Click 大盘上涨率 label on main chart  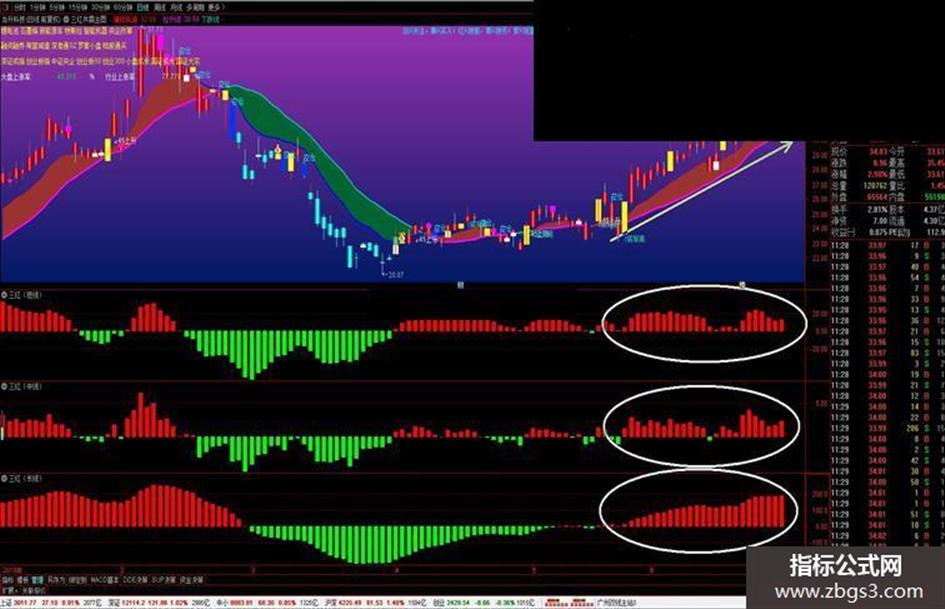(x=16, y=77)
